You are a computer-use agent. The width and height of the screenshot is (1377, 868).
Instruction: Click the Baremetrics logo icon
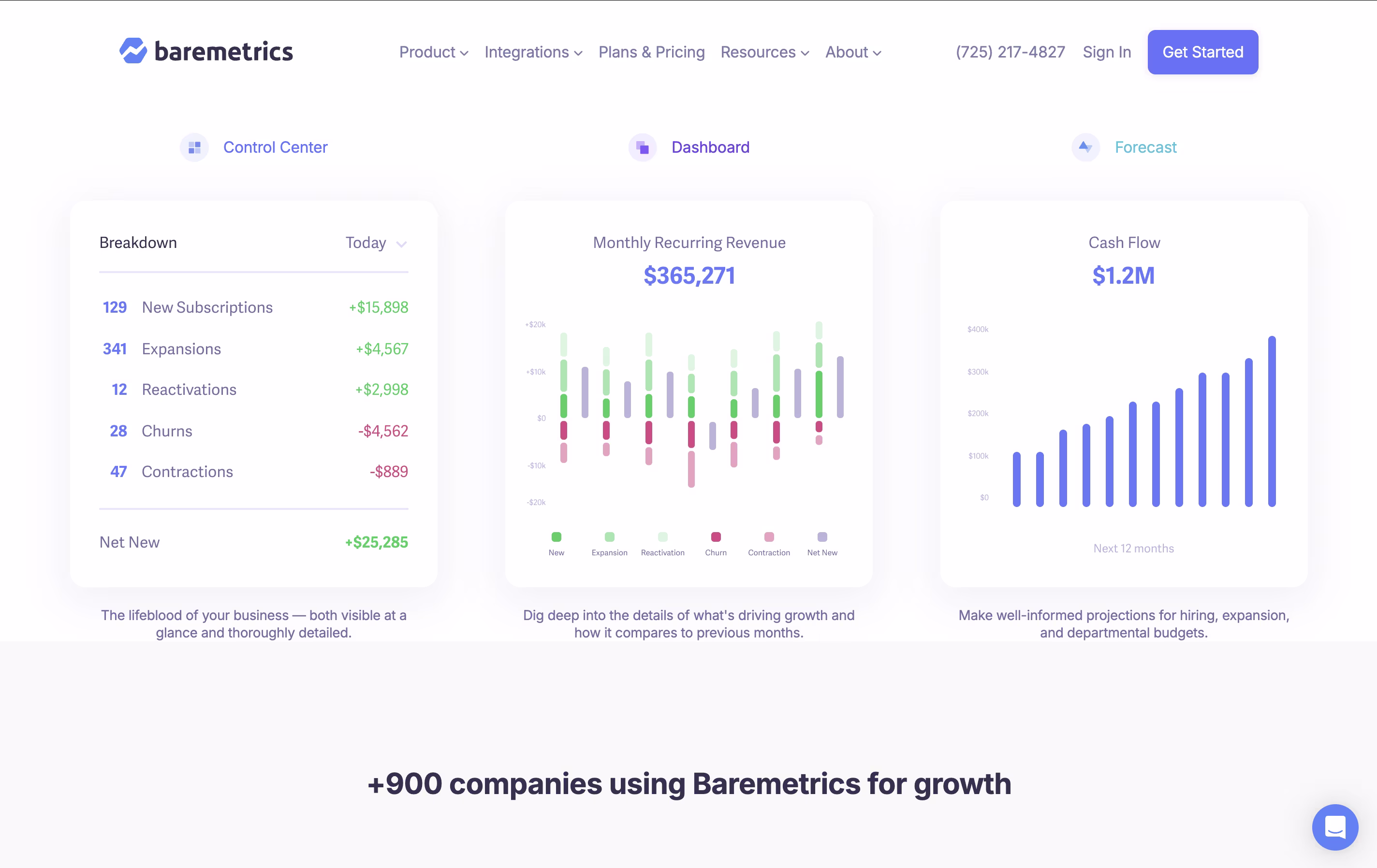tap(132, 51)
